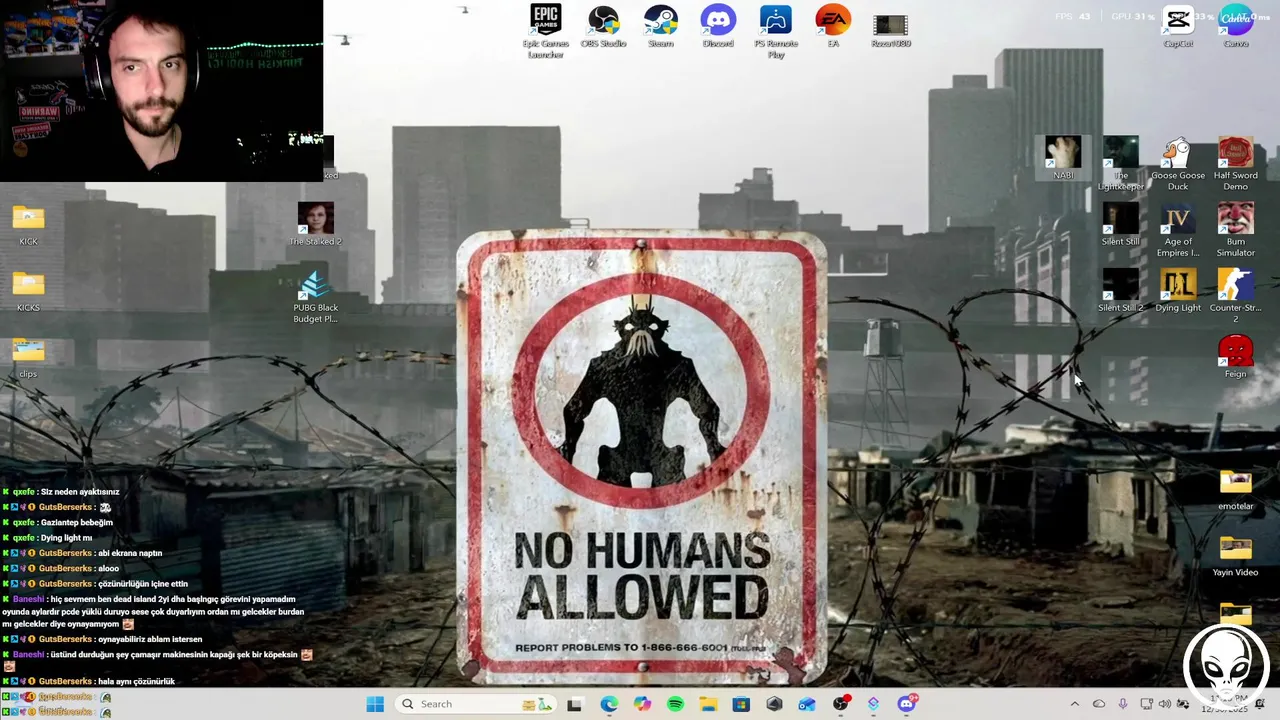Select Goose Goose Duck shortcut
1280x720 pixels.
[x=1178, y=164]
